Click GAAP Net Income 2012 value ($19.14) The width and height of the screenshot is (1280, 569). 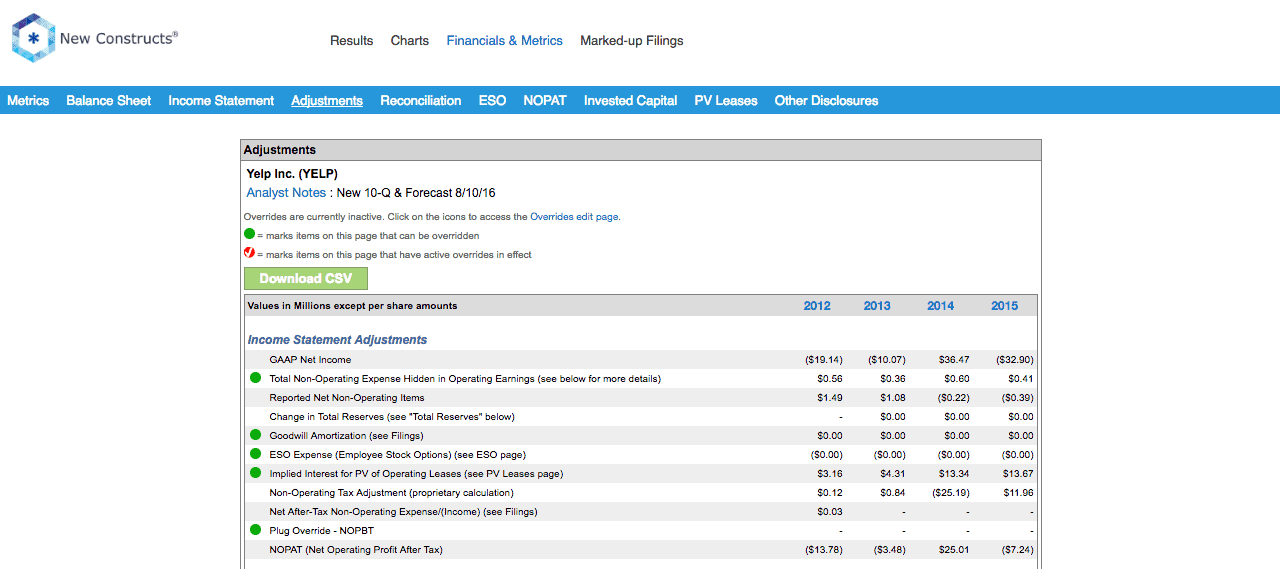point(824,359)
